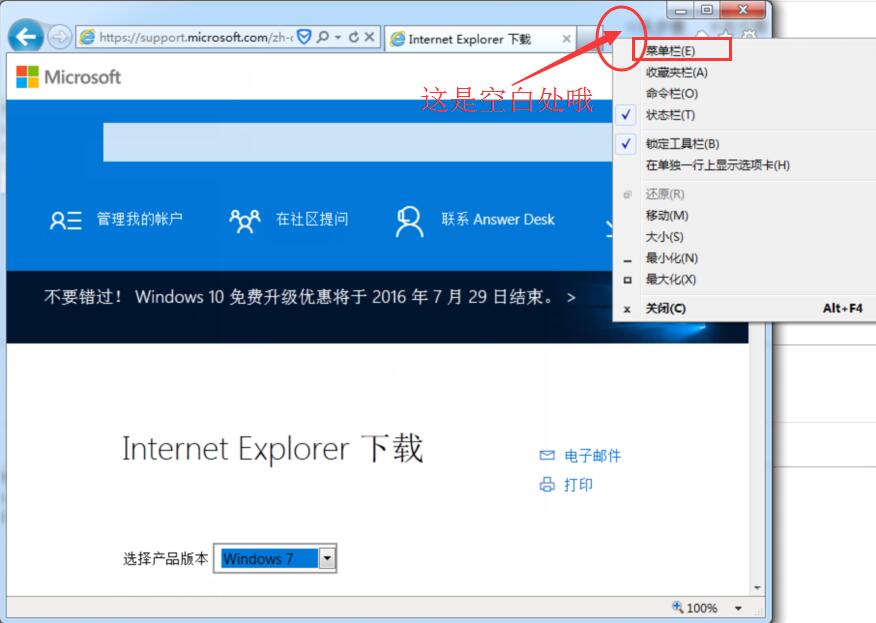This screenshot has width=876, height=623.
Task: Click the blue shield icon in address bar
Action: pyautogui.click(x=304, y=37)
